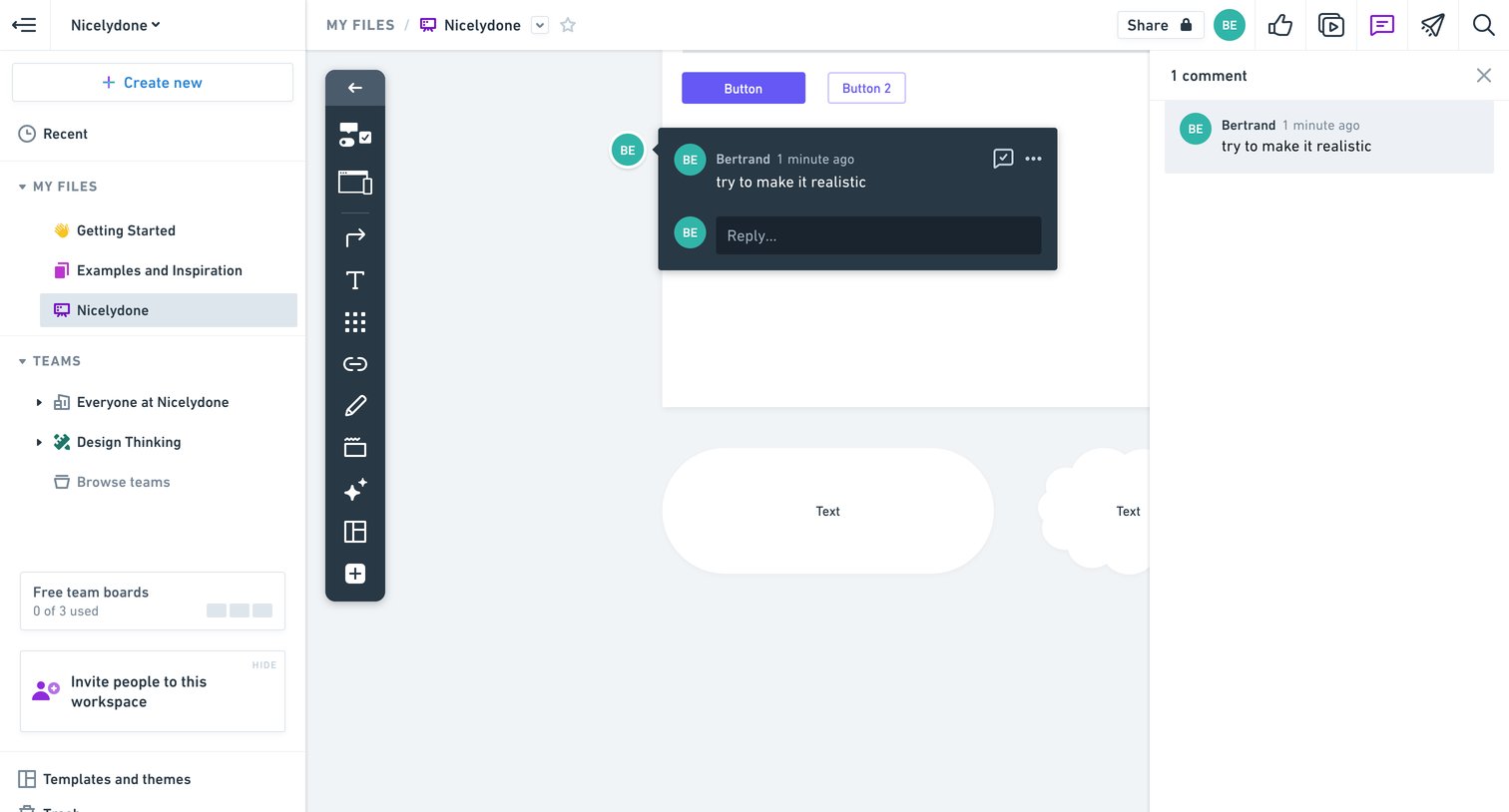Hide the invite people card
1509x812 pixels.
tap(264, 665)
